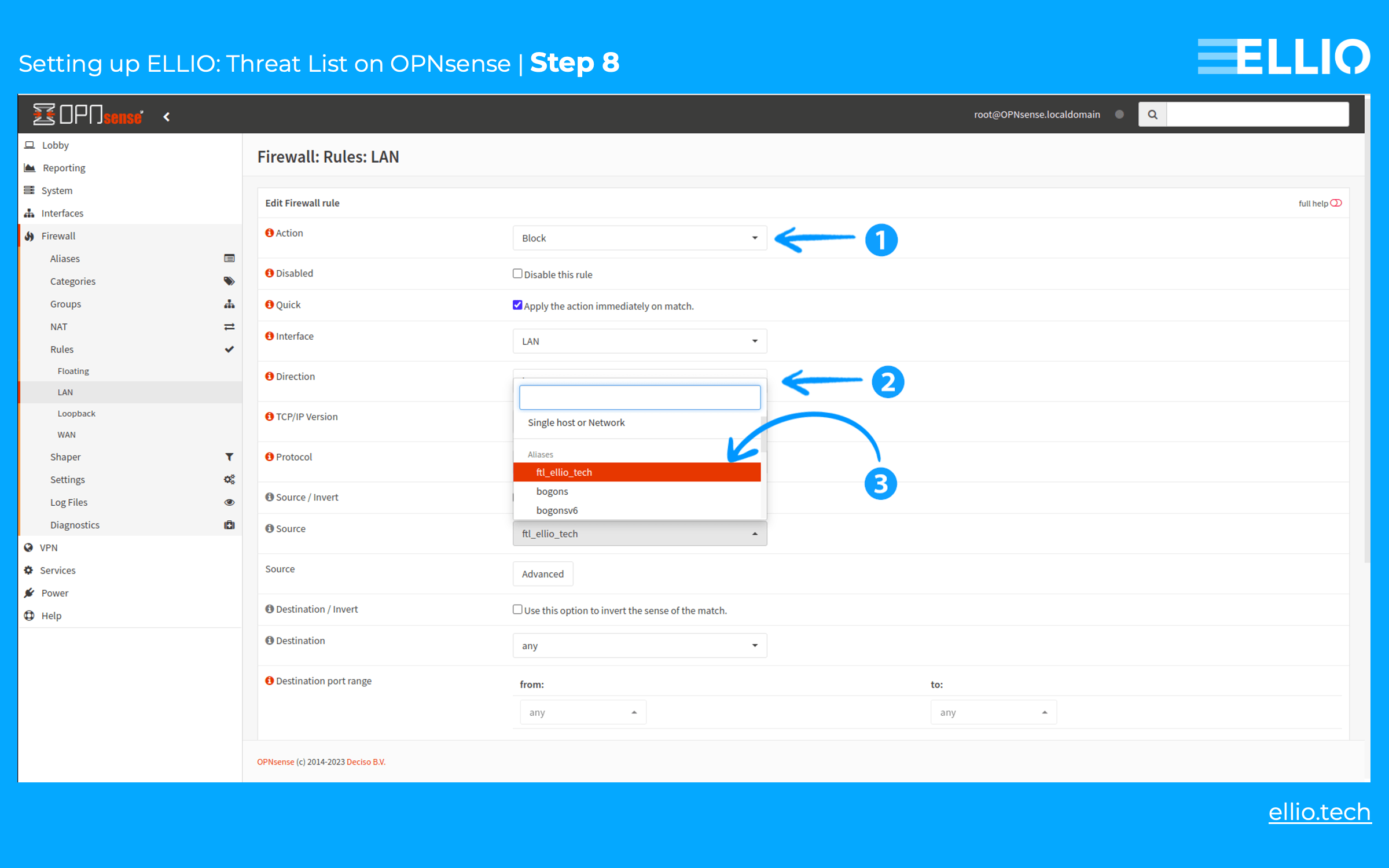Image resolution: width=1389 pixels, height=868 pixels.
Task: Click the eye icon next to Log Files
Action: pyautogui.click(x=229, y=502)
